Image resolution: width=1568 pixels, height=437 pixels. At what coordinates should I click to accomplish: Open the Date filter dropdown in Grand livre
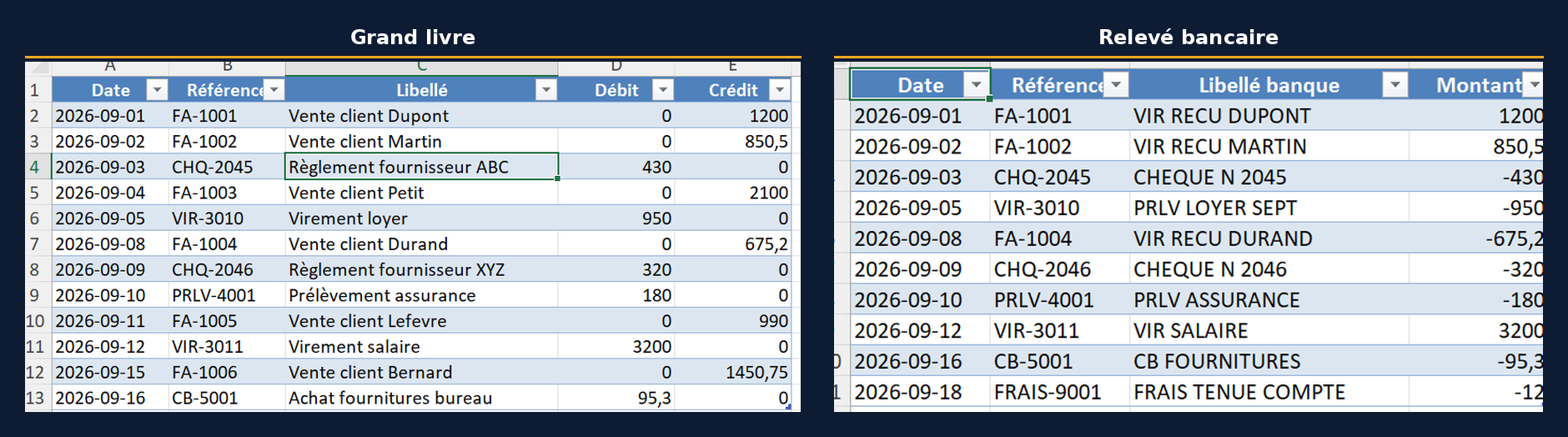157,89
